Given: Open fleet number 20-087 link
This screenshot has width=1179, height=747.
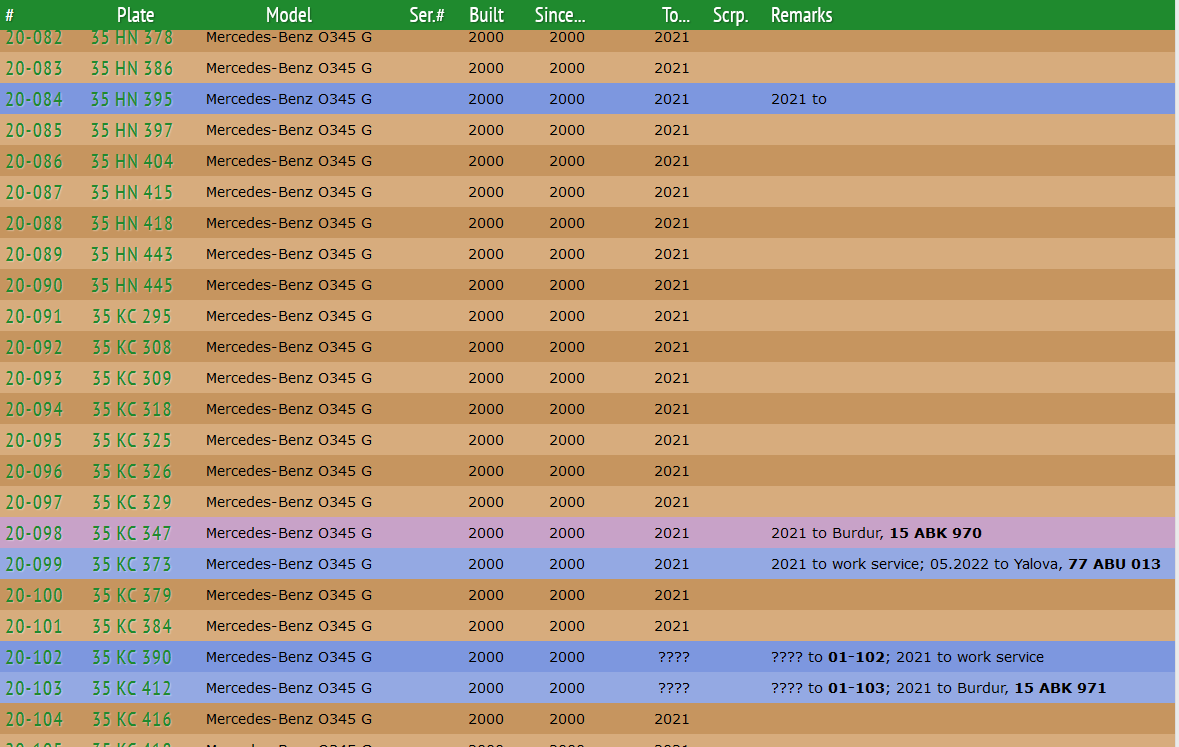Looking at the screenshot, I should (x=34, y=193).
